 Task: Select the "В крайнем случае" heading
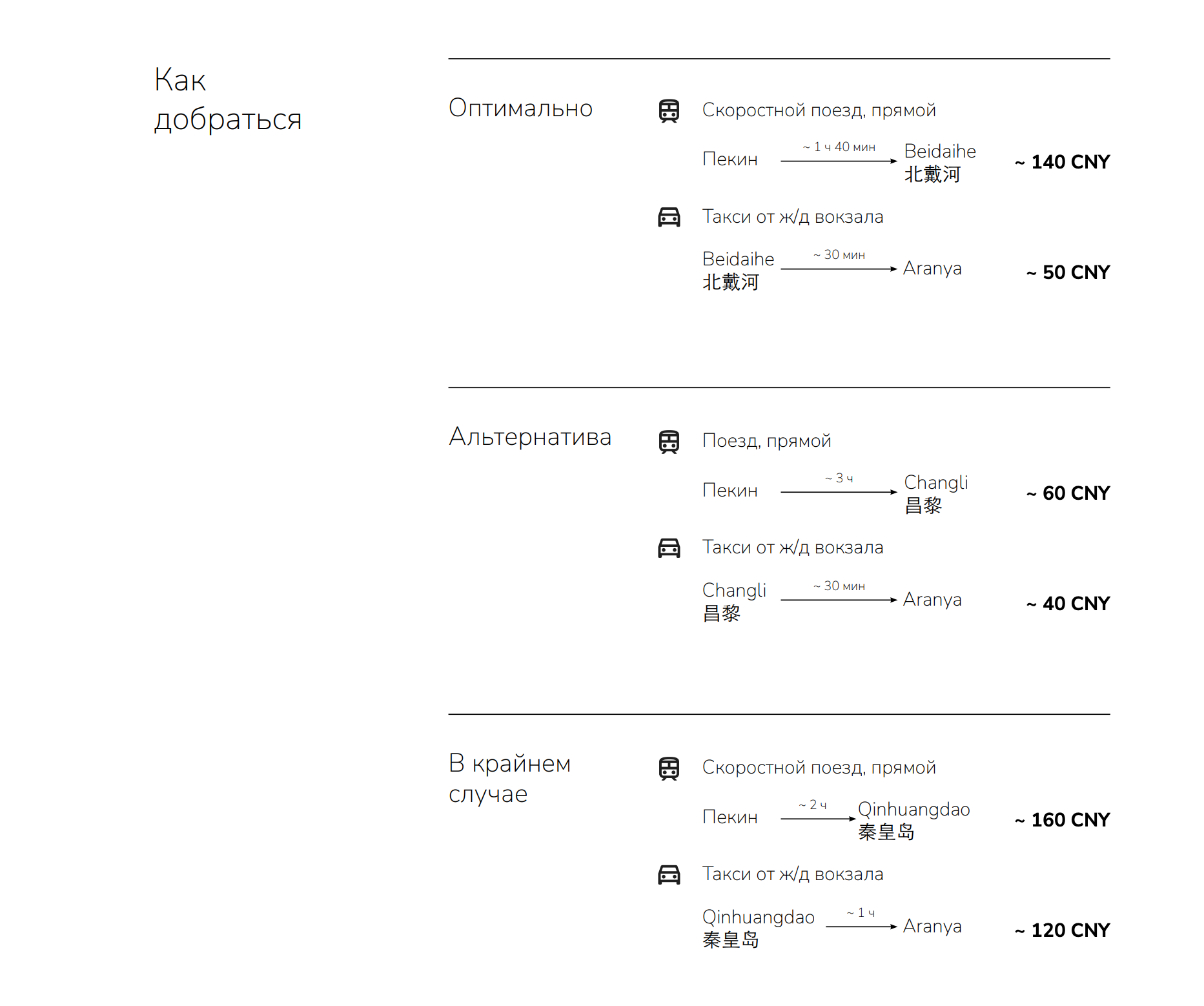point(509,778)
